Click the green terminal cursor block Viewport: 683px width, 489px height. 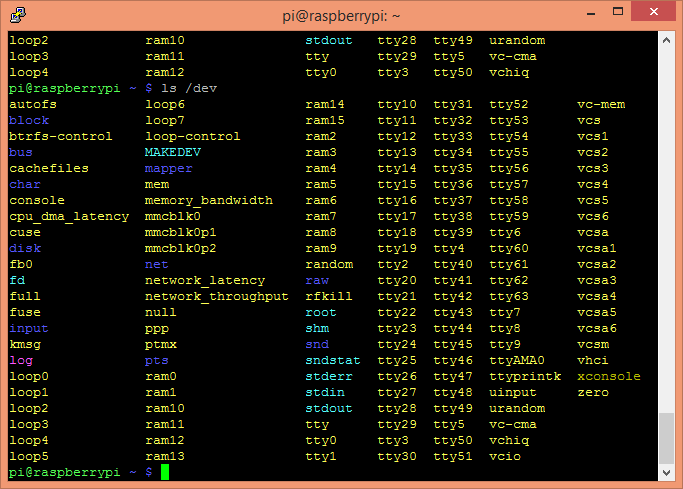tap(165, 472)
